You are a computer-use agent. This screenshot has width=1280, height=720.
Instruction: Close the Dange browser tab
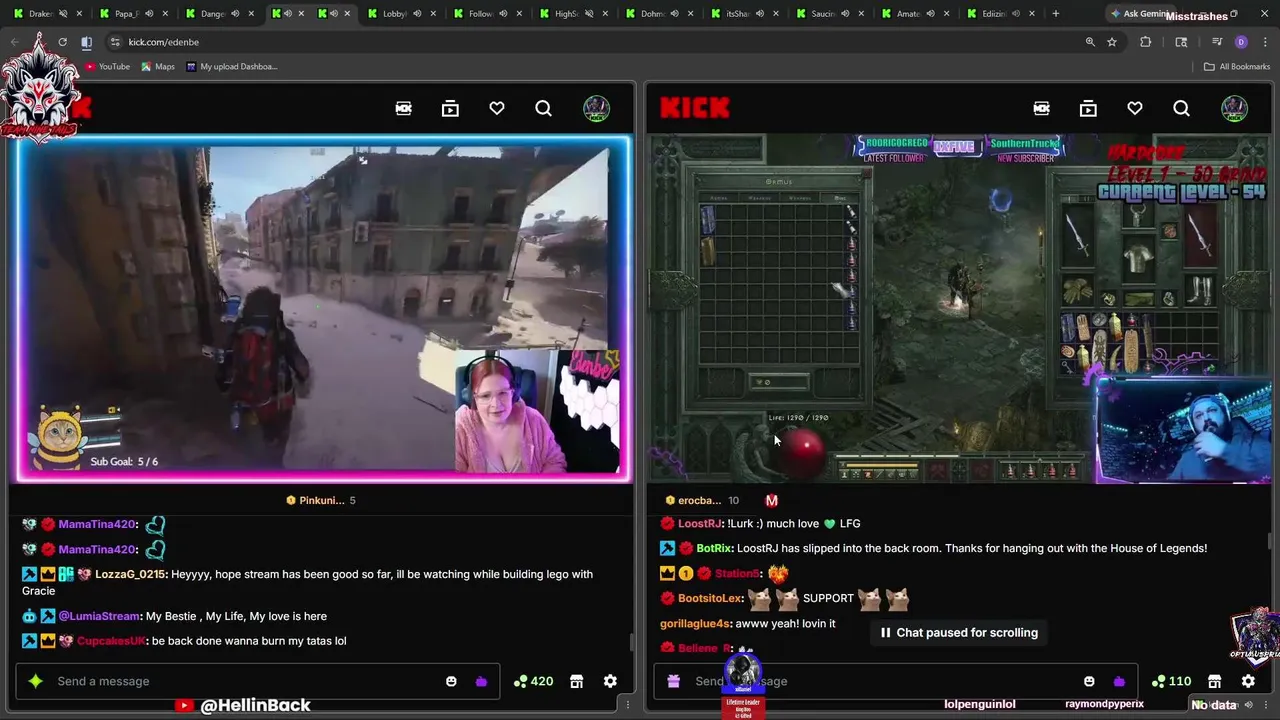(253, 13)
